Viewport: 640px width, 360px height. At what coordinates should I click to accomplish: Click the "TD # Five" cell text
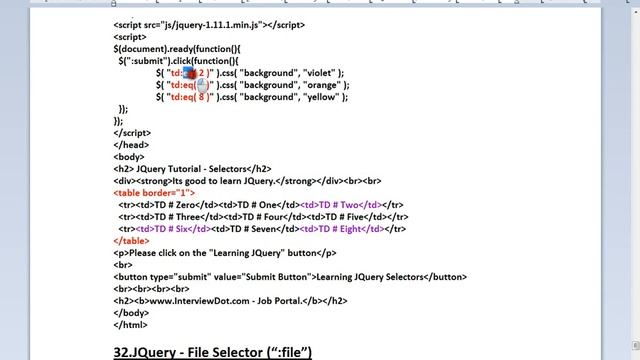tap(343, 217)
